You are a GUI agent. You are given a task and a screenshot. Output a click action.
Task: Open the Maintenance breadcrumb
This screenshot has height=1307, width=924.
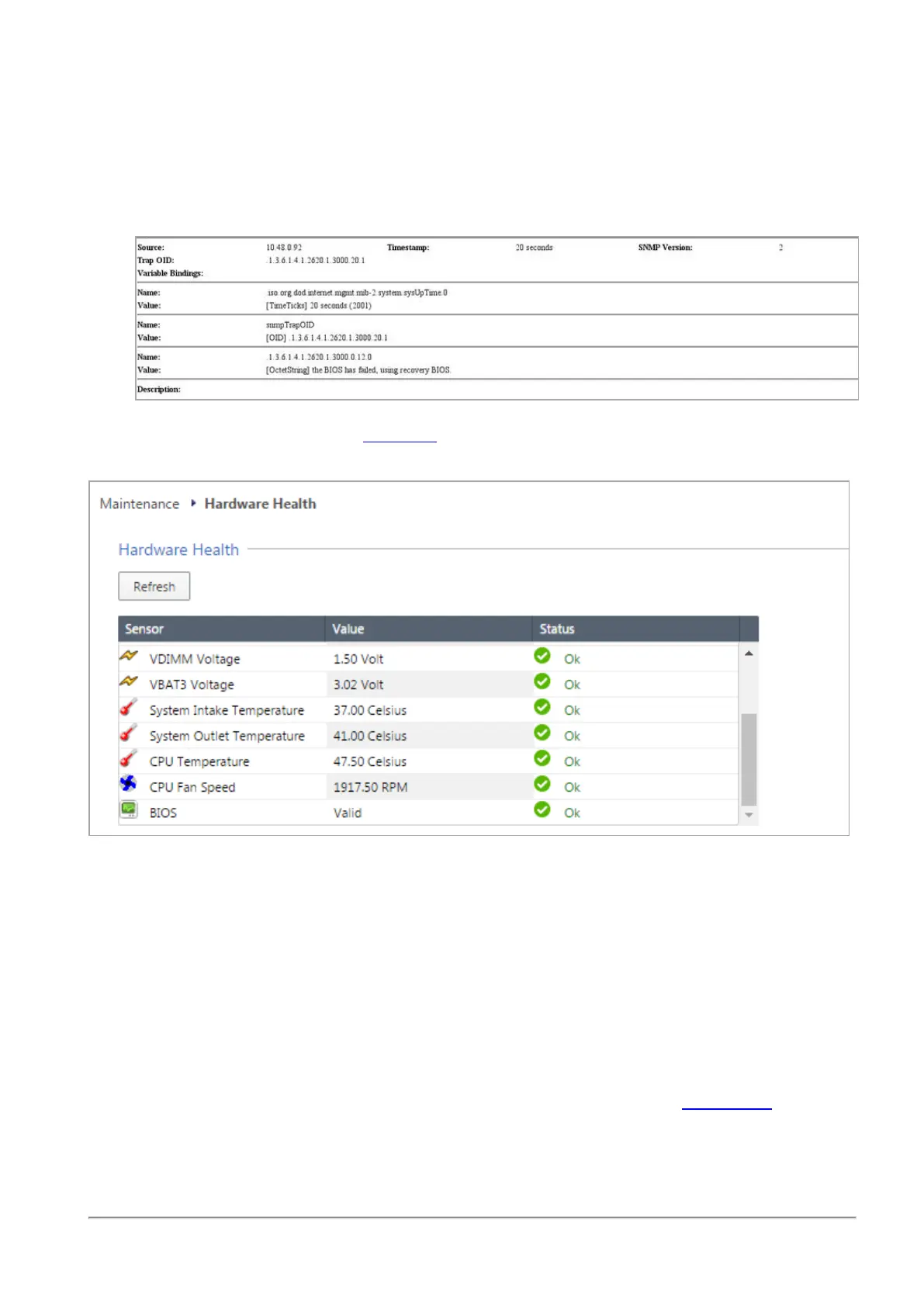pos(140,504)
